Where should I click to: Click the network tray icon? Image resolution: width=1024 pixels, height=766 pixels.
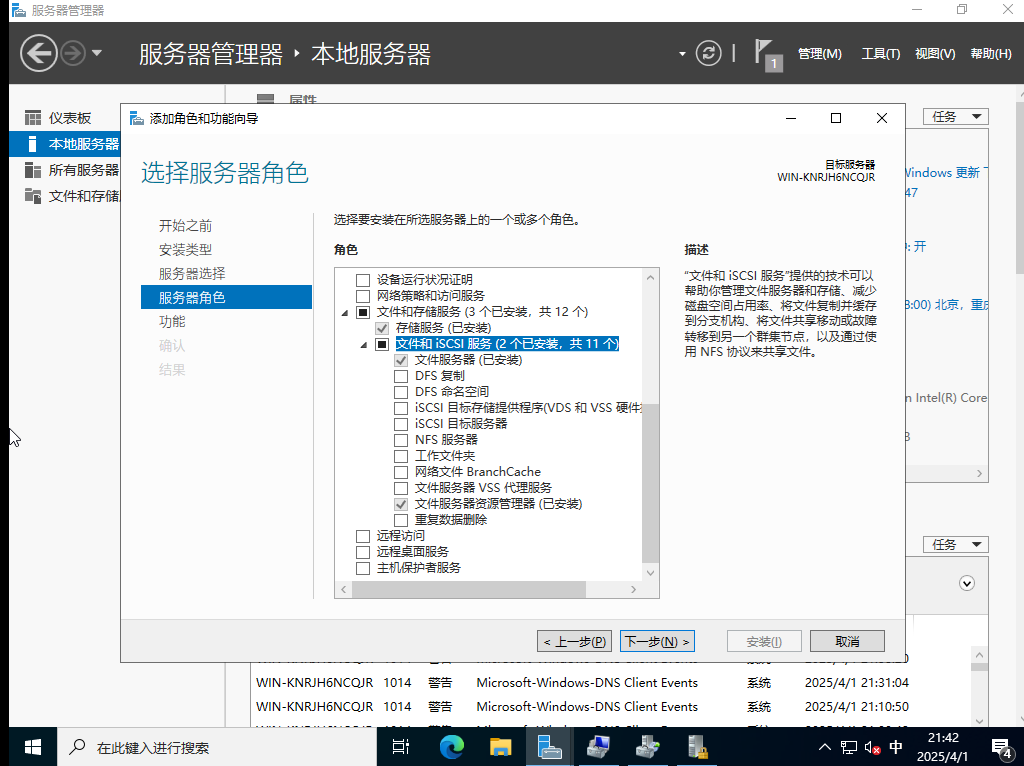pos(848,747)
